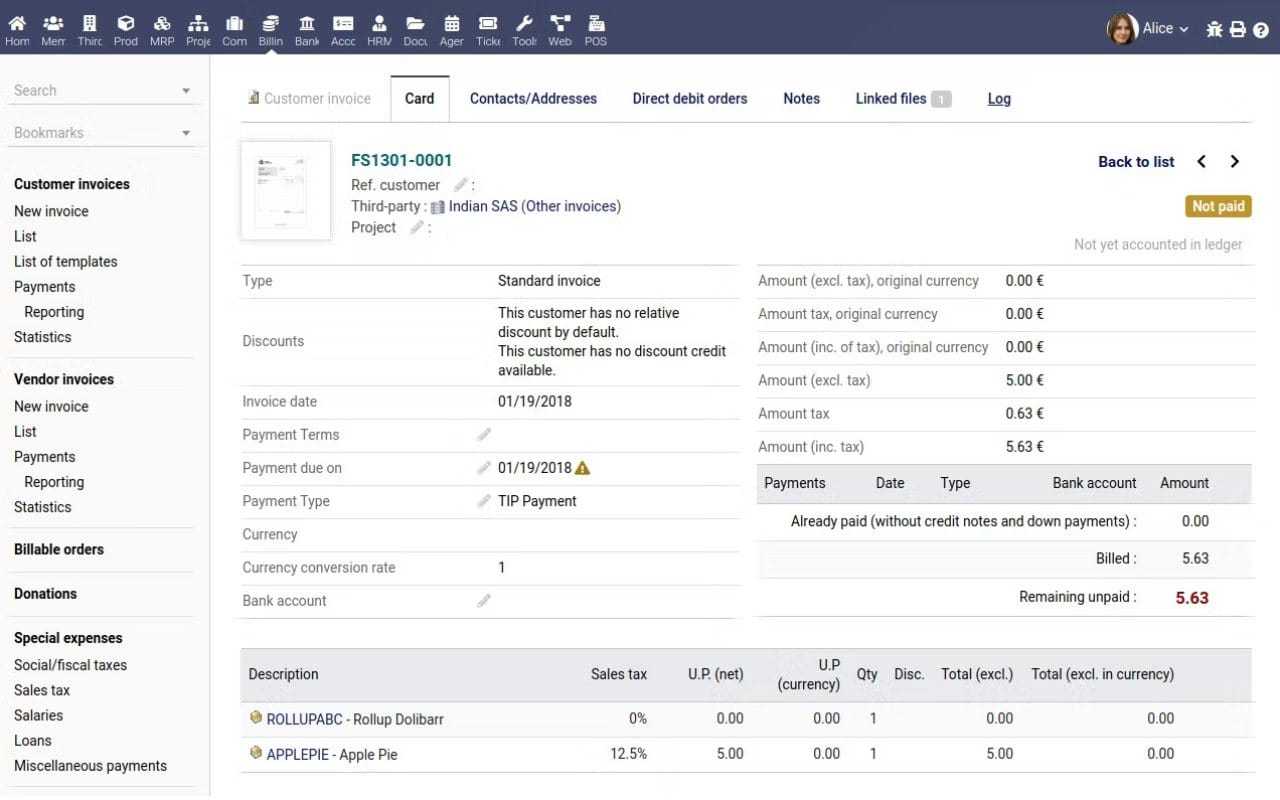This screenshot has height=800, width=1280.
Task: Open the Notes tab
Action: point(801,98)
